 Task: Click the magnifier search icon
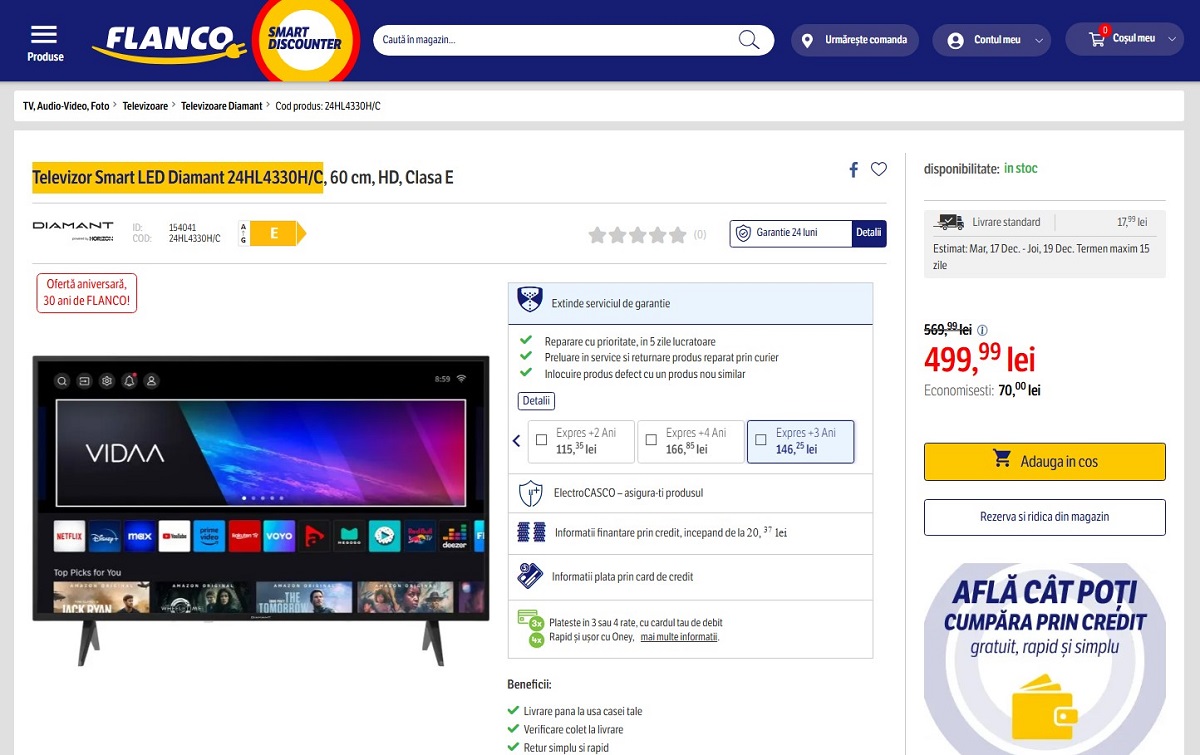pyautogui.click(x=749, y=40)
